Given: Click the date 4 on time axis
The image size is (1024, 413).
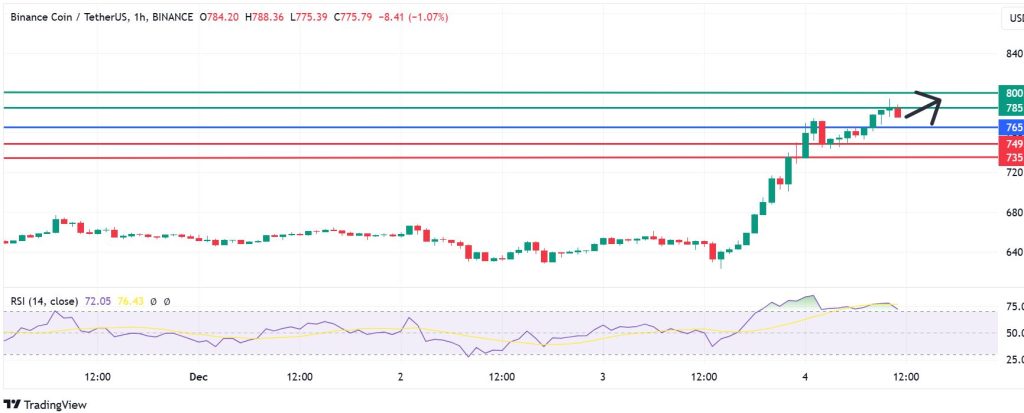Looking at the screenshot, I should [x=804, y=377].
